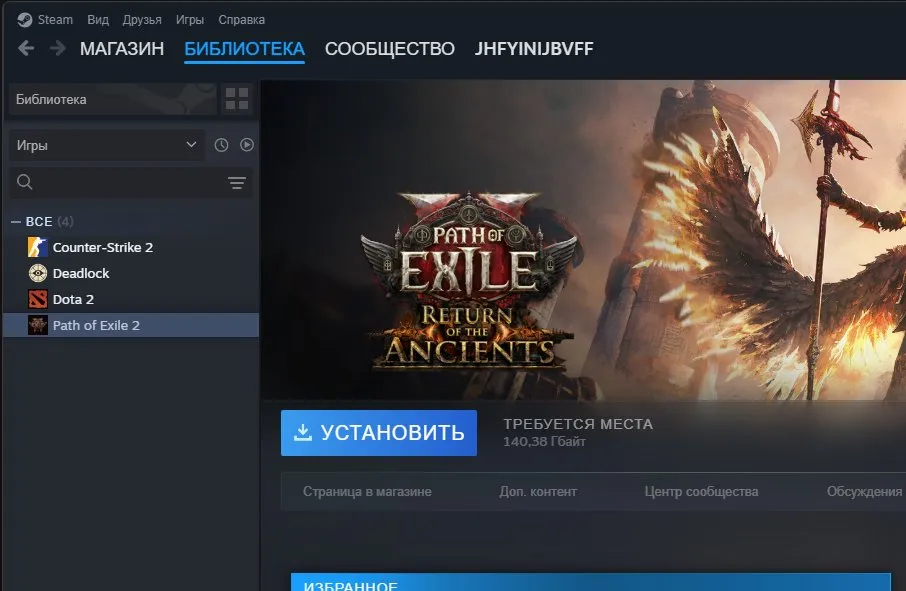Screen dimensions: 906x591
Task: Open the Steam menu
Action: (x=55, y=20)
